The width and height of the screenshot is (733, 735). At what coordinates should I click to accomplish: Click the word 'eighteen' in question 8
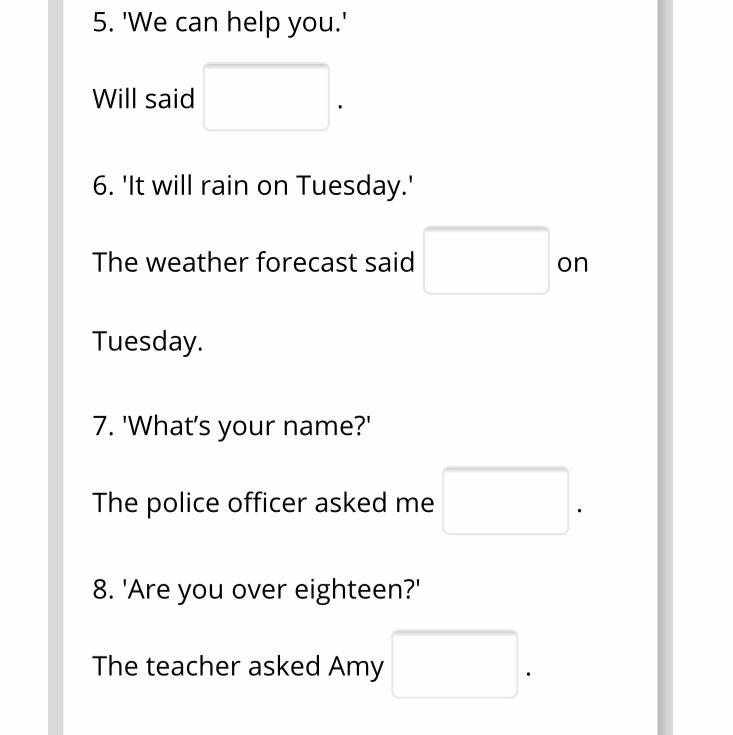tap(356, 590)
